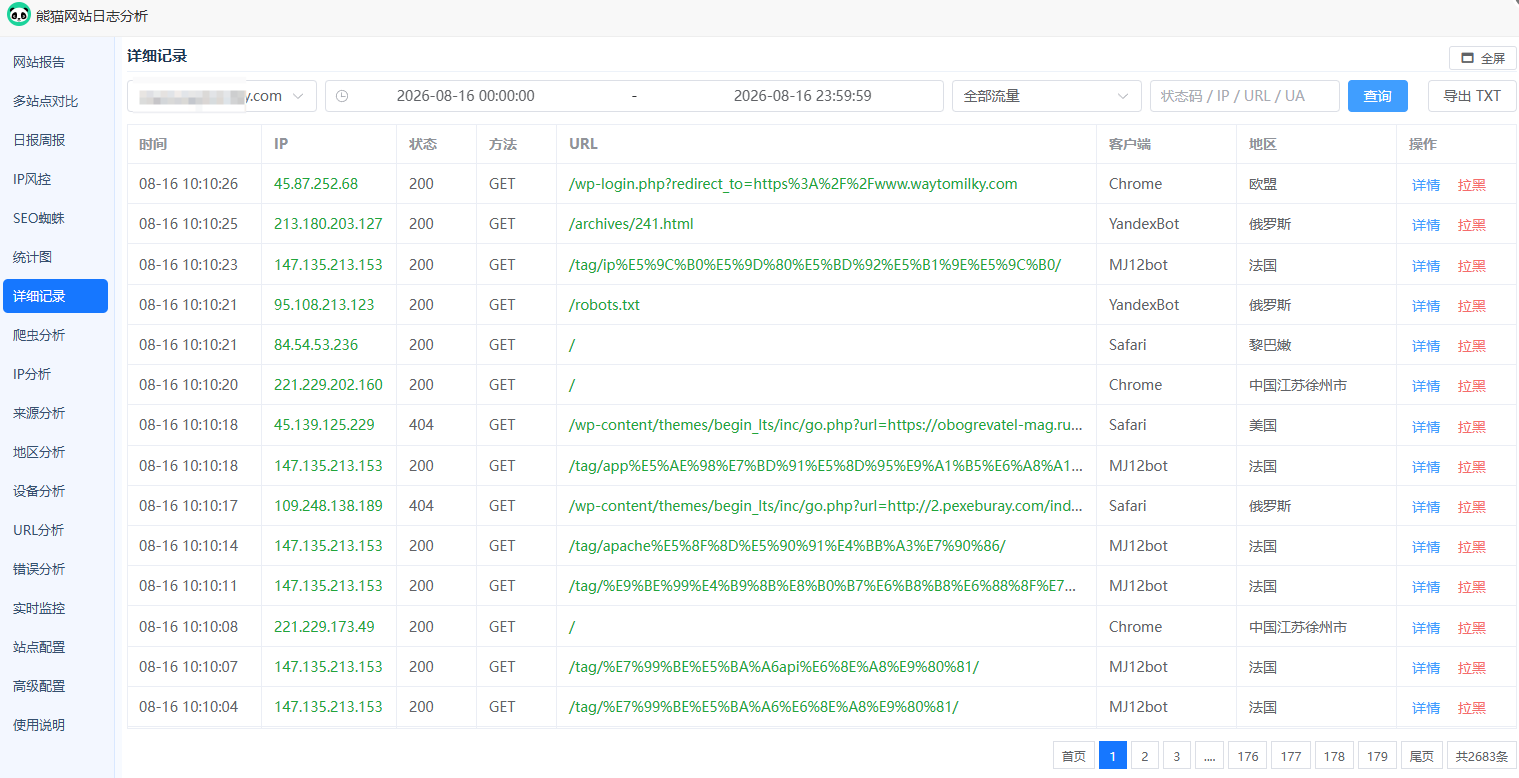
Task: Go to page 176 in pagination
Action: (x=1248, y=756)
